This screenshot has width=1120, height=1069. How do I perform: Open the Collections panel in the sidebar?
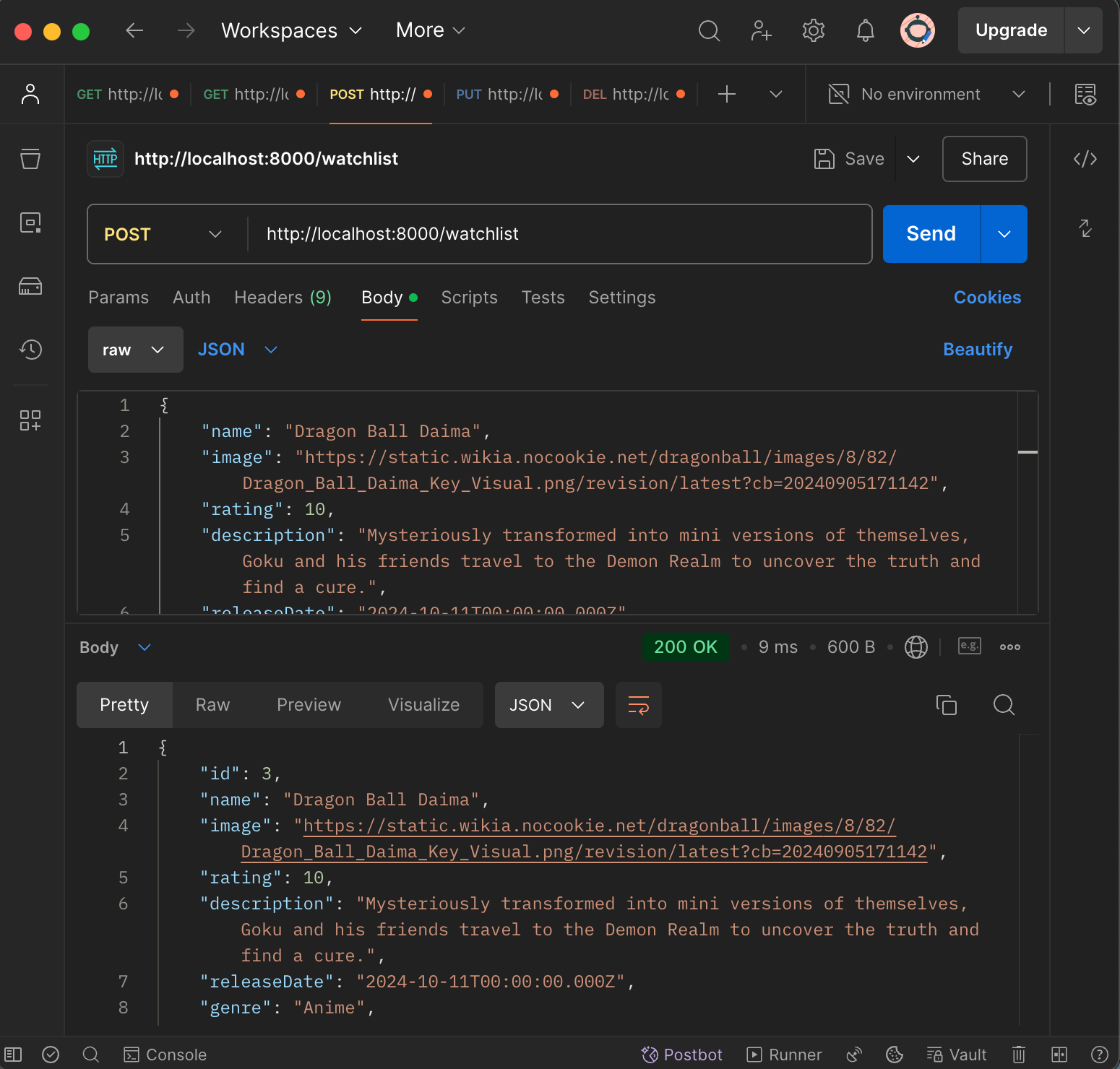click(30, 159)
